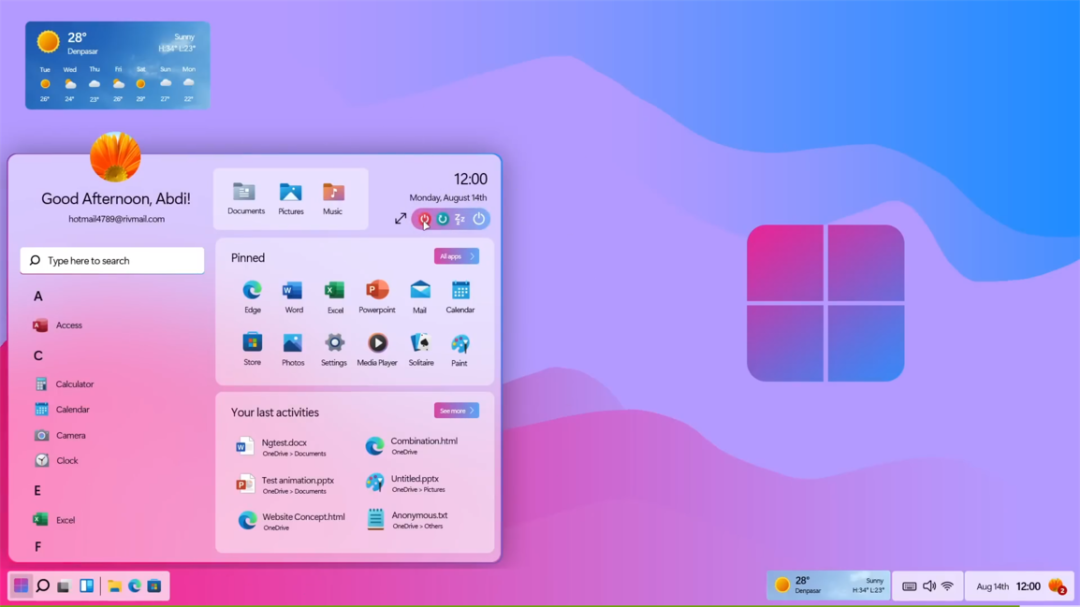Expand last activities with See more
The height and width of the screenshot is (607, 1080).
pyautogui.click(x=456, y=411)
